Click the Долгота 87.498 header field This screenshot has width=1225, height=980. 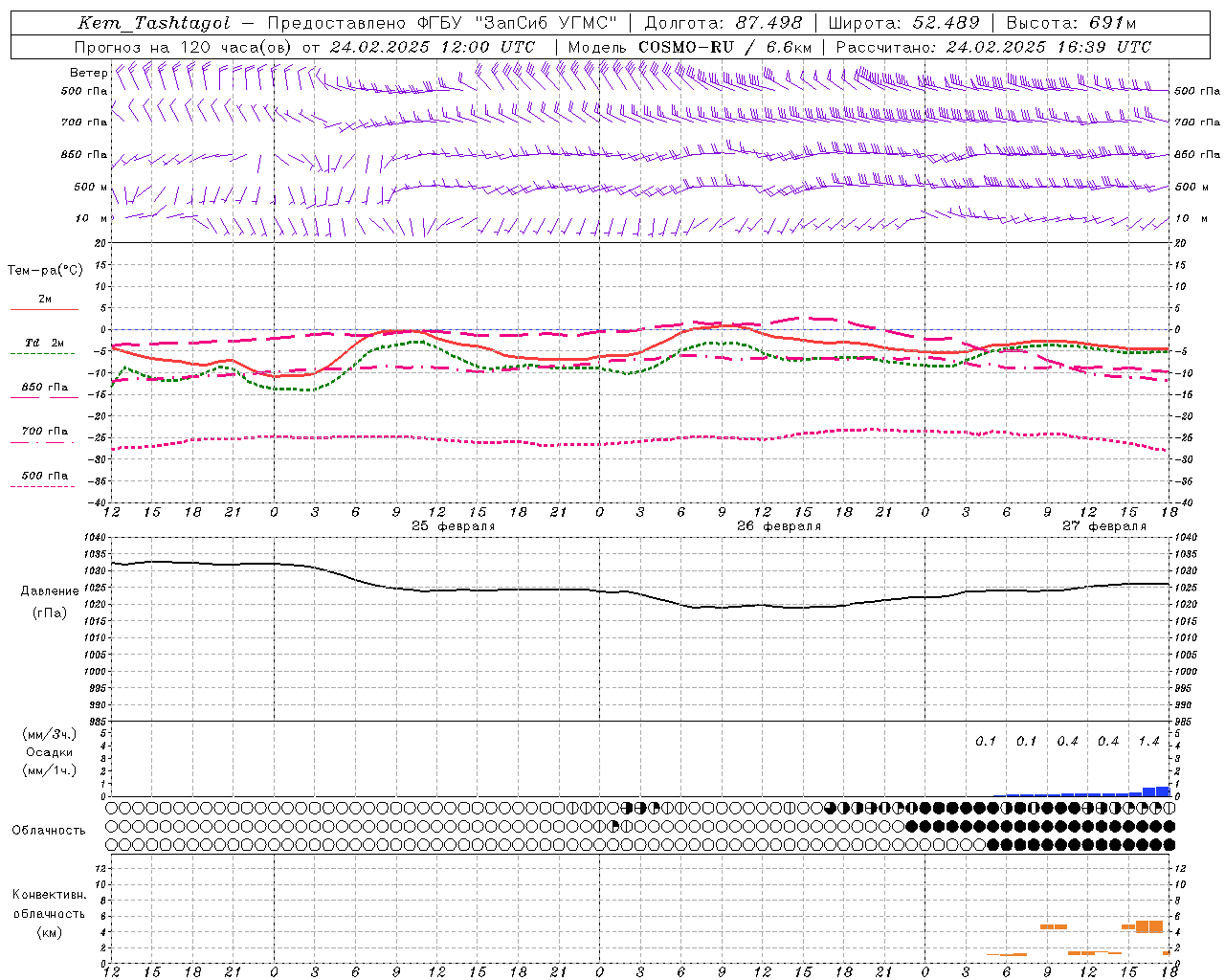[724, 23]
